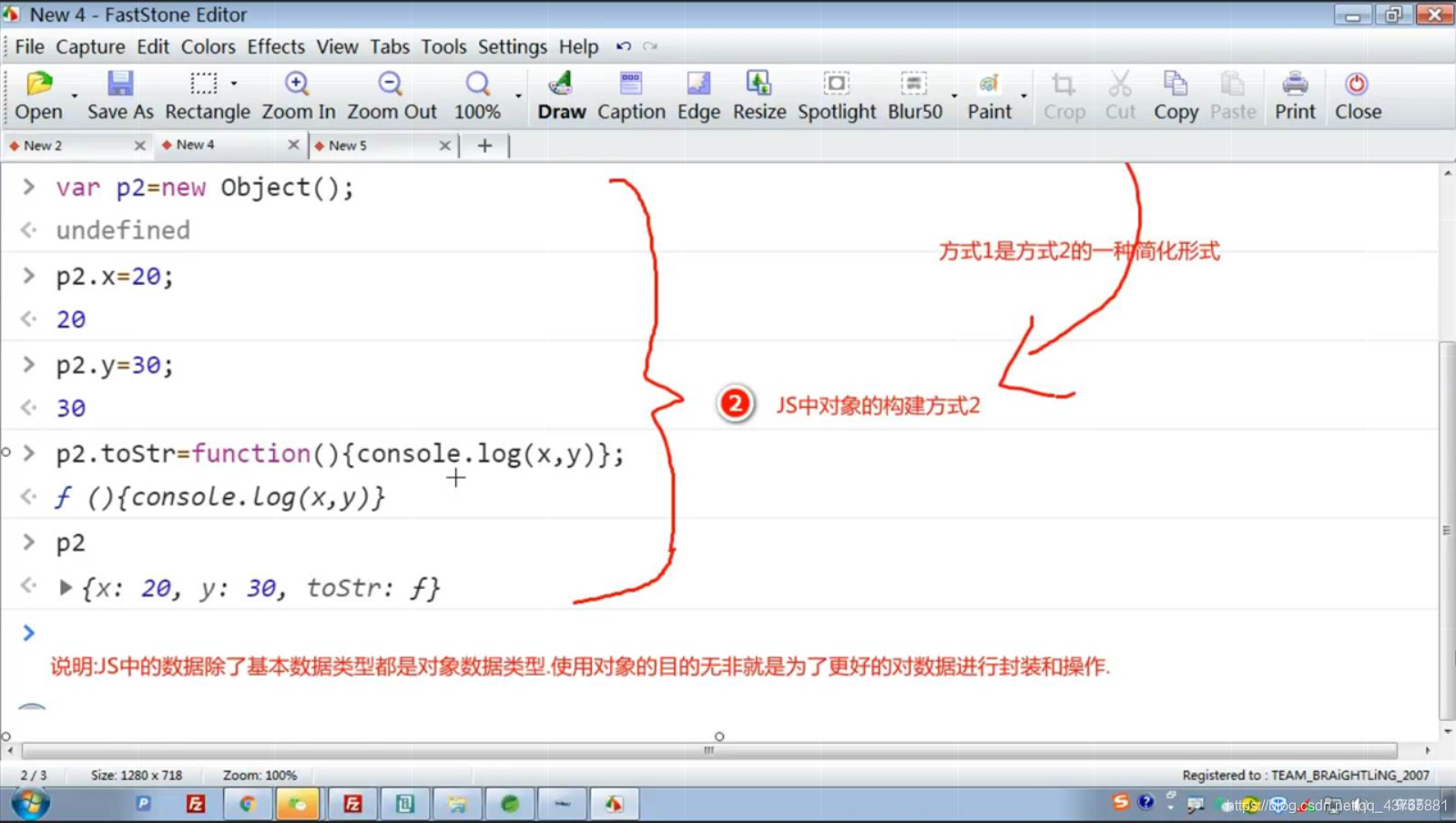Send image to Paint
Viewport: 1456px width, 823px height.
989,96
